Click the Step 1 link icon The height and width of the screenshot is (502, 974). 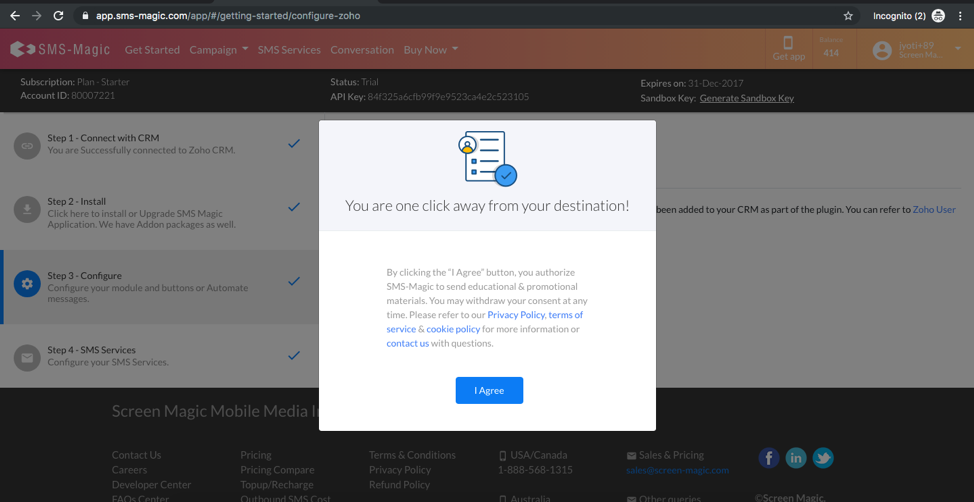[x=27, y=146]
